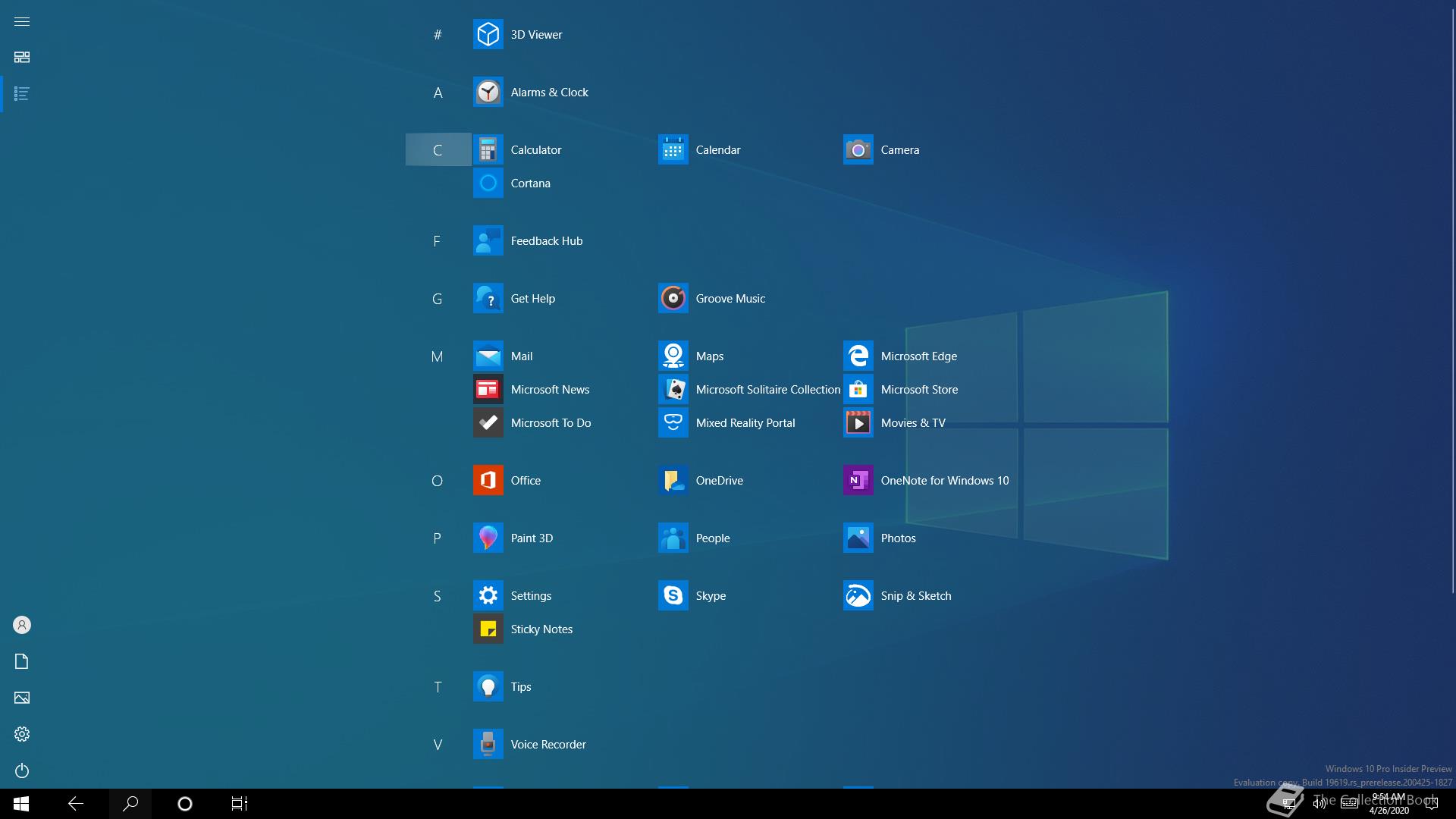Open Documents from the sidebar
Viewport: 1456px width, 819px height.
pyautogui.click(x=22, y=661)
